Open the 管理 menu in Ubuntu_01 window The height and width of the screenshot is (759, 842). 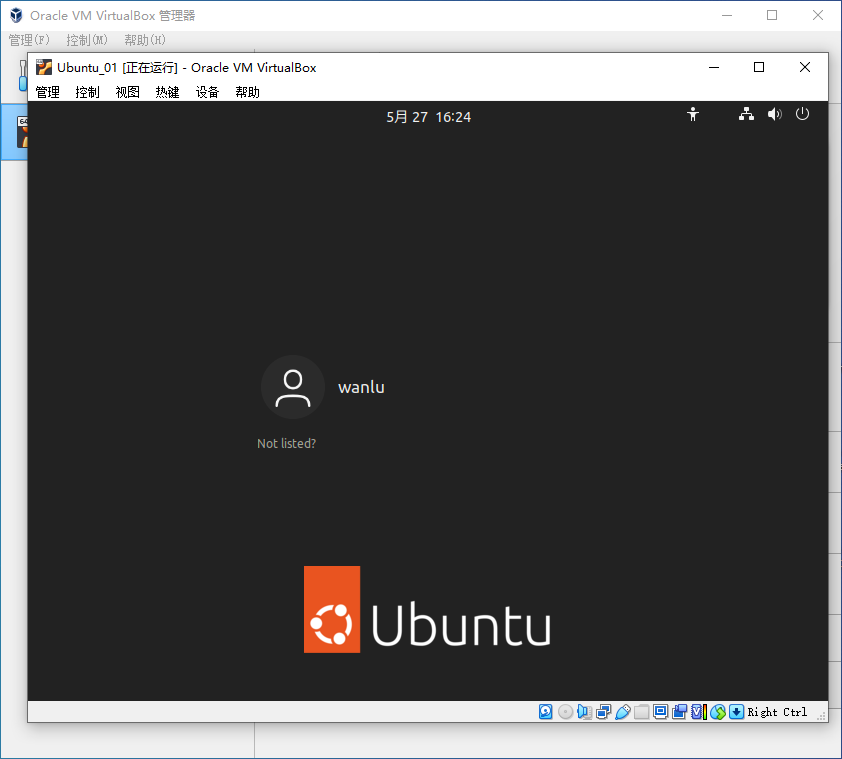click(x=47, y=92)
